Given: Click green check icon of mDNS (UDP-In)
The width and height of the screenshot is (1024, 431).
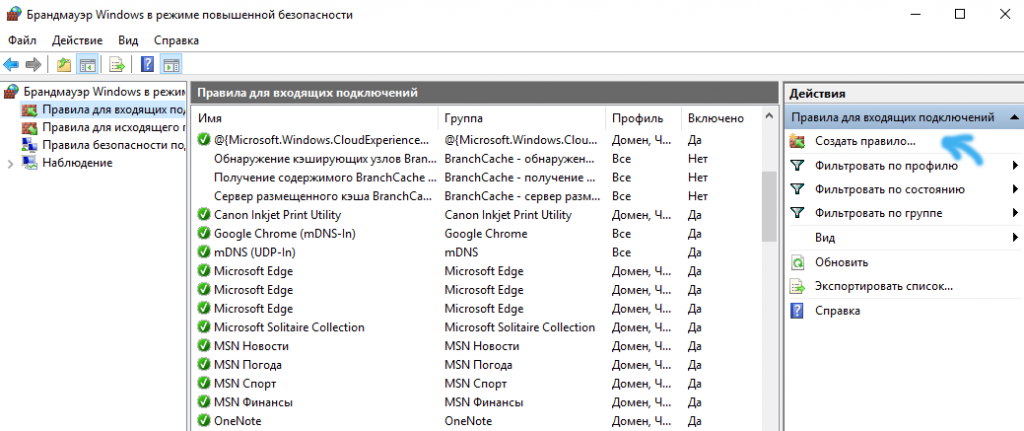Looking at the screenshot, I should pos(204,252).
